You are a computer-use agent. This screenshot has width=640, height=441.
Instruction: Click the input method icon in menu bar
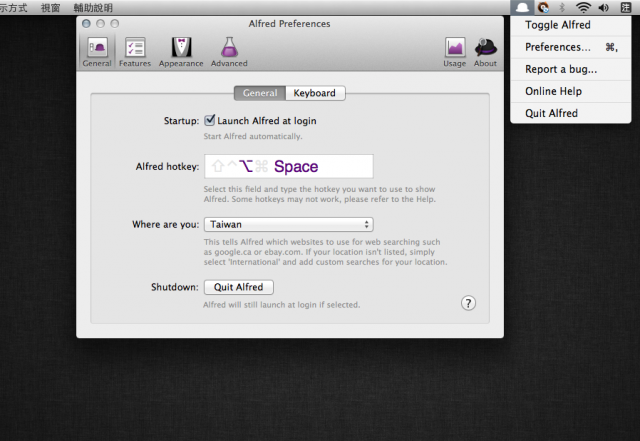626,7
